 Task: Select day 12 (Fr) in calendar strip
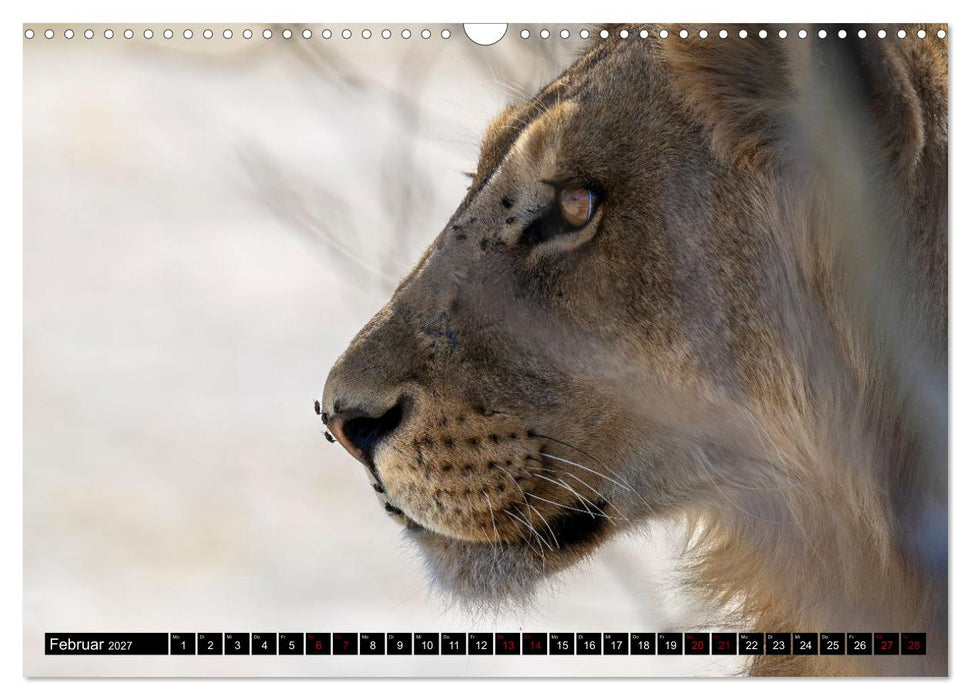tap(481, 644)
